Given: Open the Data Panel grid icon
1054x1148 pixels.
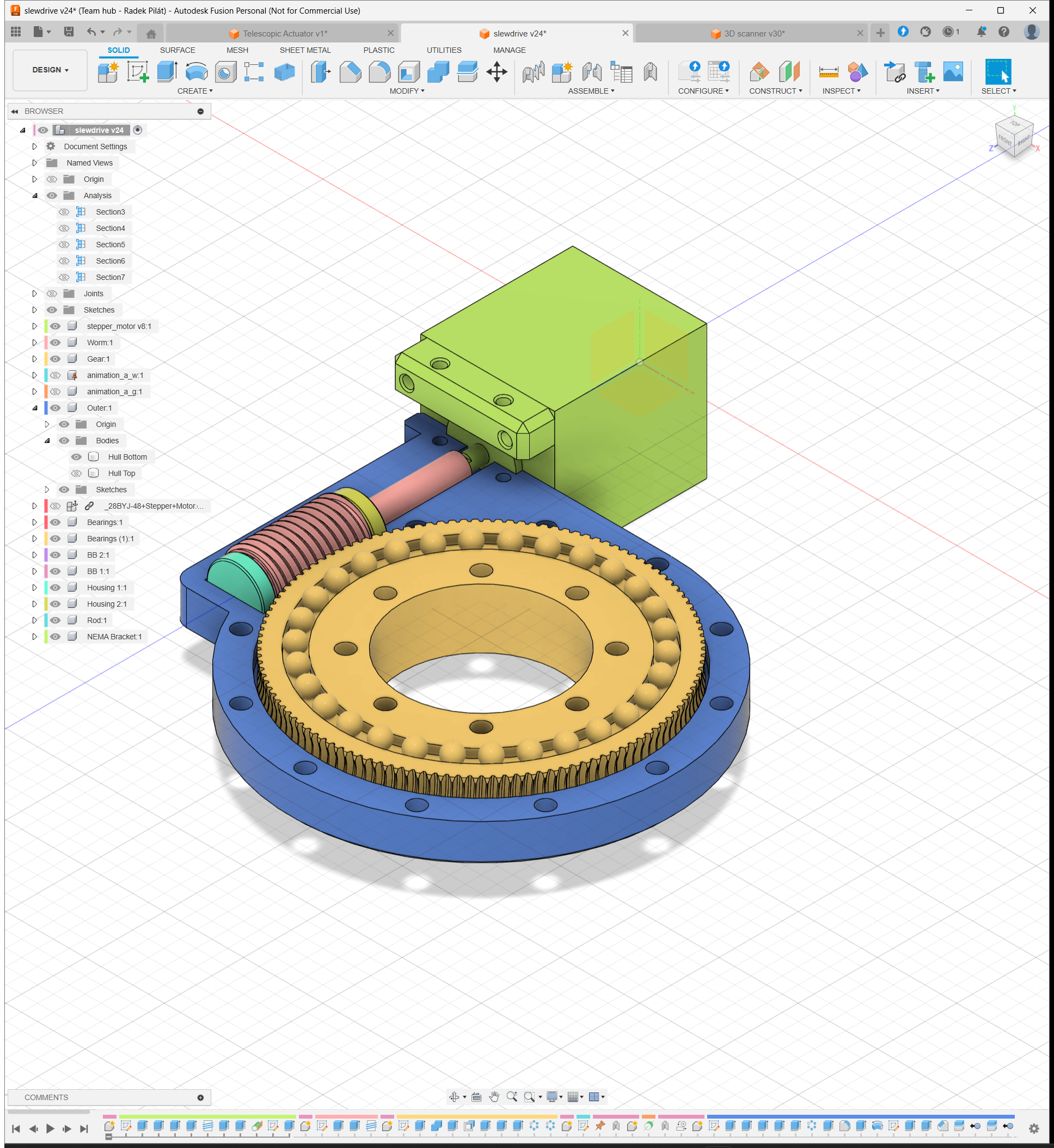Looking at the screenshot, I should 16,32.
